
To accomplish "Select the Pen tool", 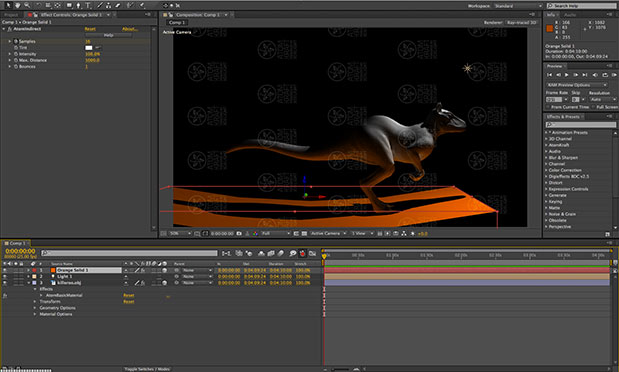I will pyautogui.click(x=78, y=5).
